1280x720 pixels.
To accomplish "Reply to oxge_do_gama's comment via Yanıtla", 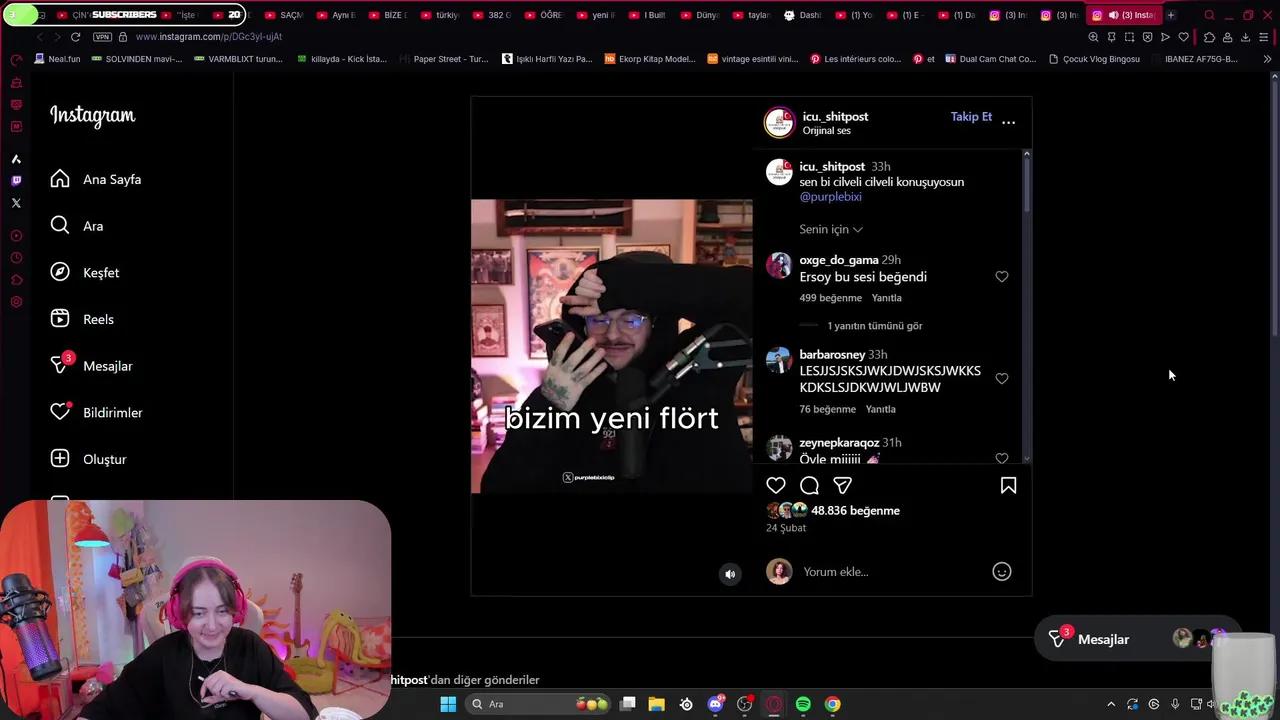I will tap(886, 298).
